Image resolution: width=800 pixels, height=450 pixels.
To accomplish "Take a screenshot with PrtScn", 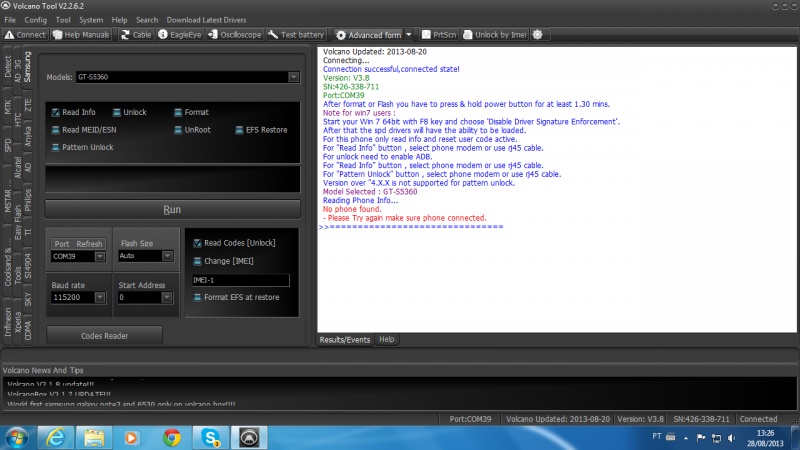I will point(439,35).
